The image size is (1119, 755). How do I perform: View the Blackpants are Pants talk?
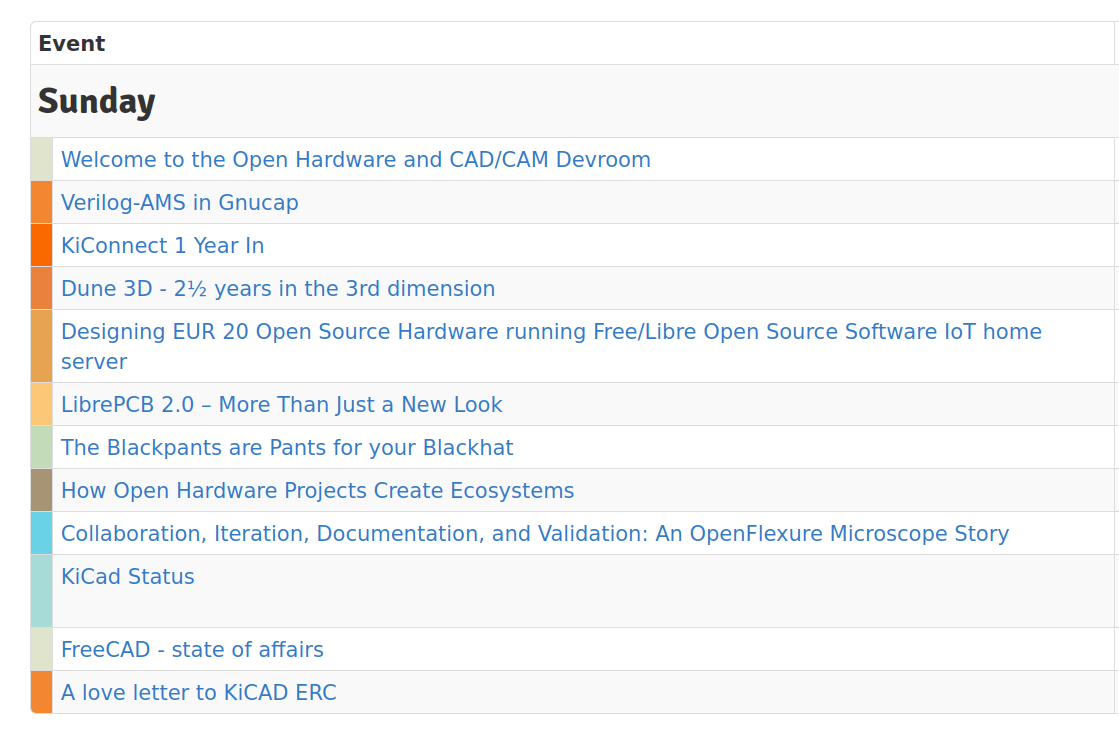pos(287,447)
